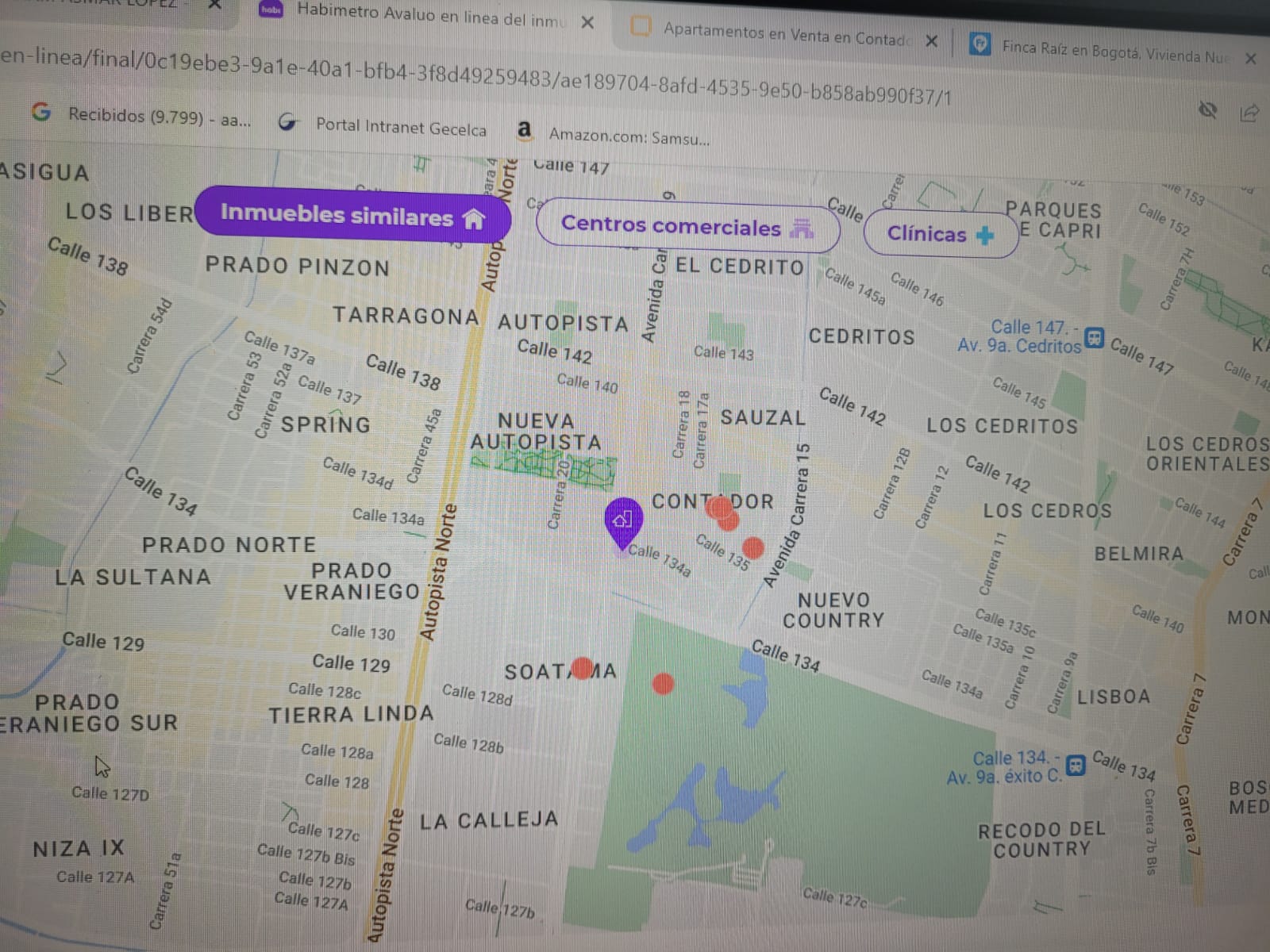
Task: Click the PRADO VERANIEGO neighborhood label
Action: tap(352, 582)
